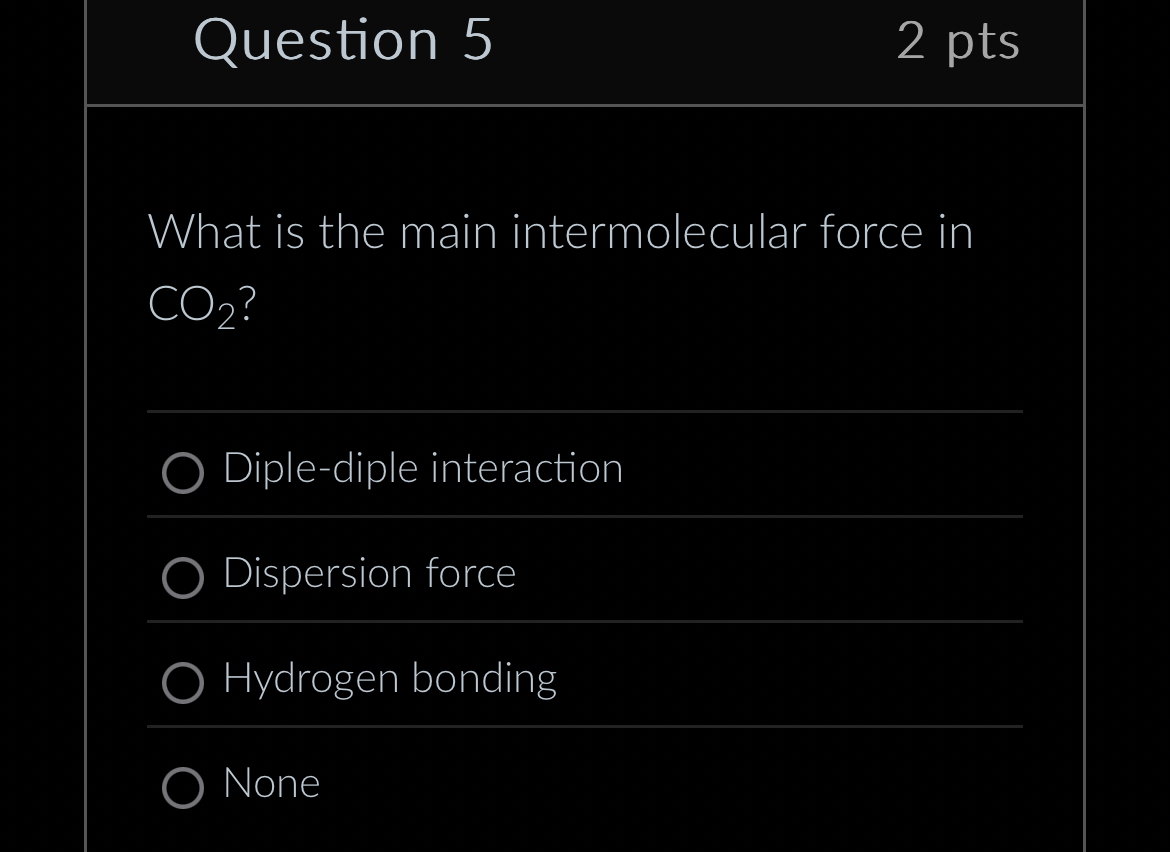Image resolution: width=1170 pixels, height=852 pixels.
Task: Click the circle before "Hydrogen bonding"
Action: click(x=184, y=683)
